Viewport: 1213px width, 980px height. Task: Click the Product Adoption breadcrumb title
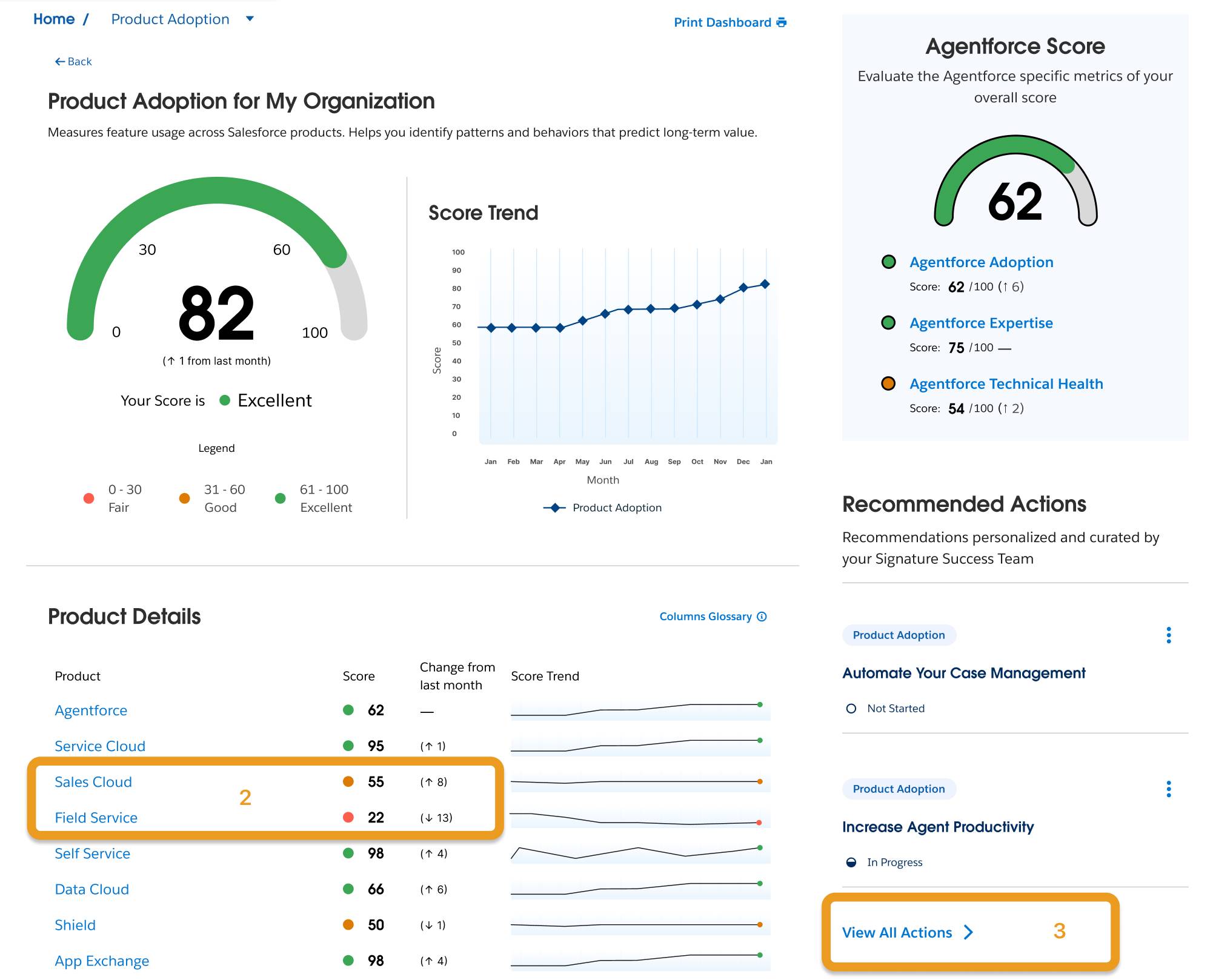170,19
